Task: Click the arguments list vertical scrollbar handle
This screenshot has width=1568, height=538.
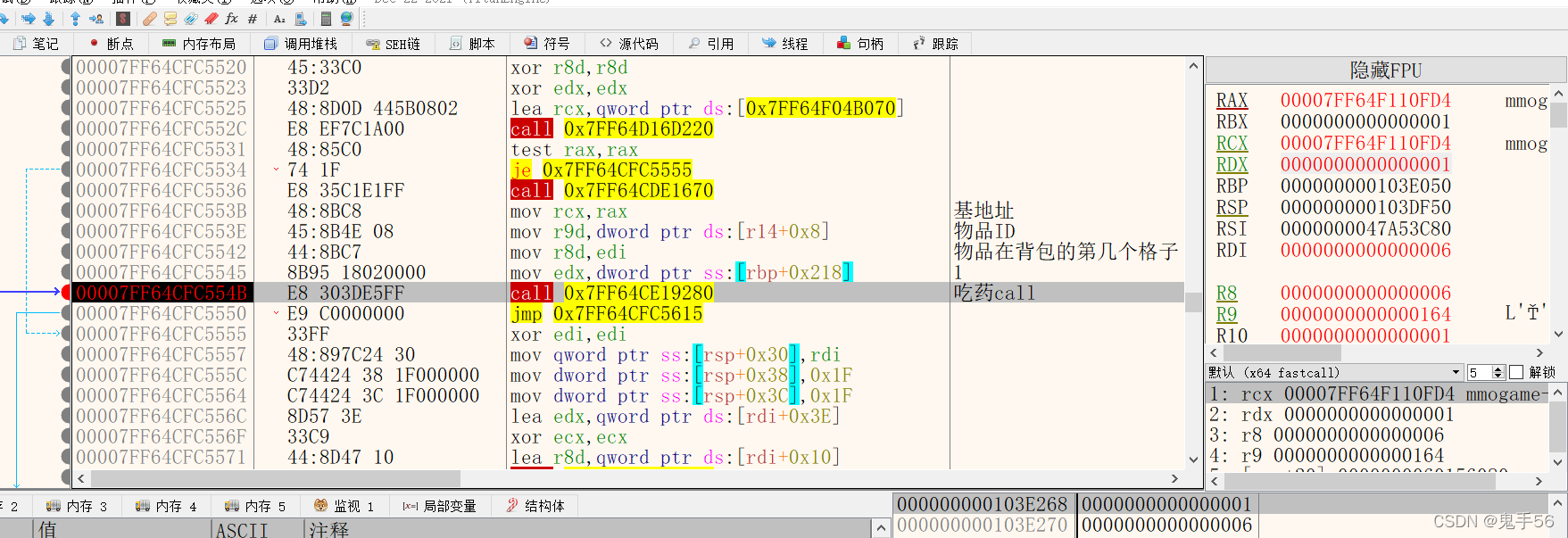Action: [1557, 427]
